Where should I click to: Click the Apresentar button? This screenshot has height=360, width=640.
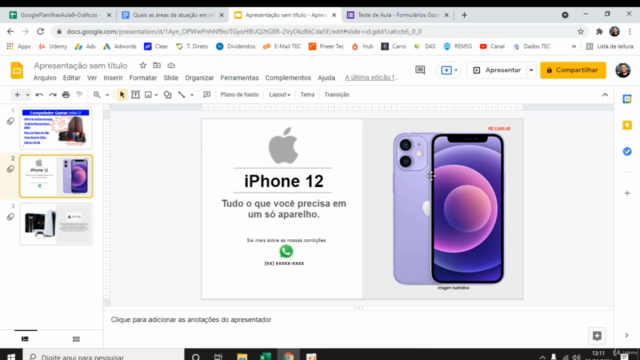click(497, 70)
